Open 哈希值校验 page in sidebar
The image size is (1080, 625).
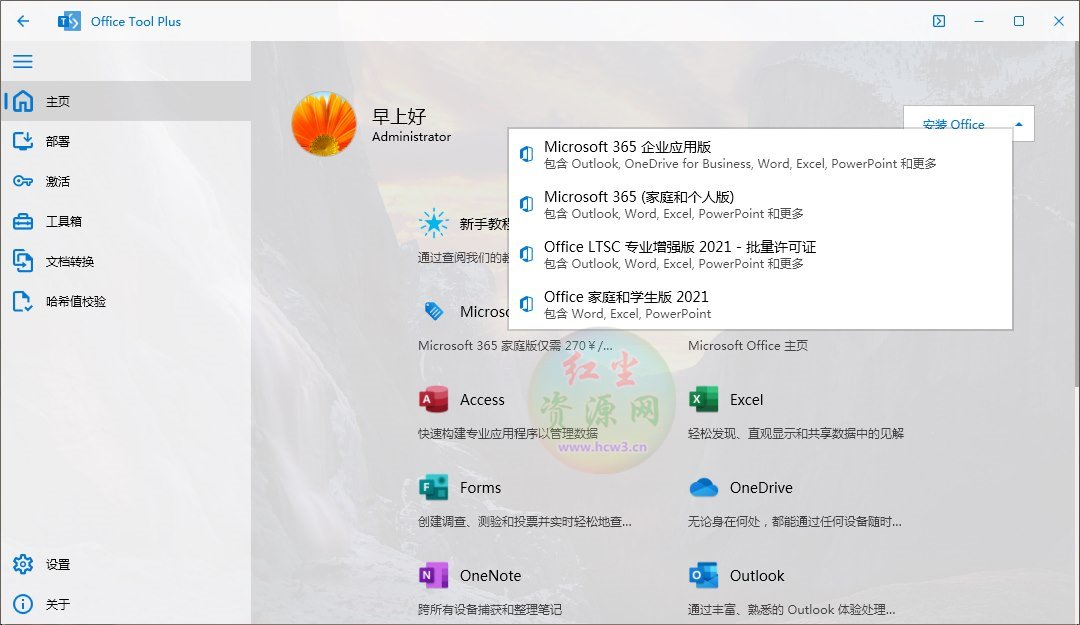pyautogui.click(x=126, y=301)
